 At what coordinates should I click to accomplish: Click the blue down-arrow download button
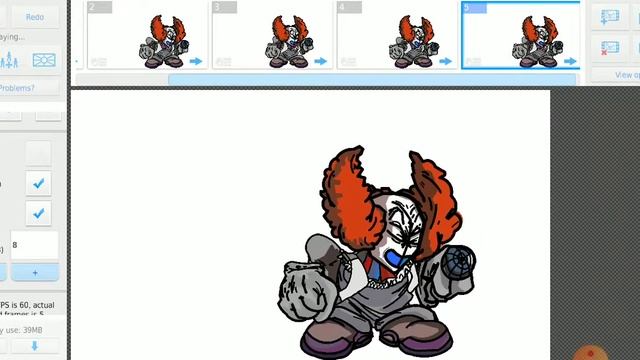tap(35, 346)
